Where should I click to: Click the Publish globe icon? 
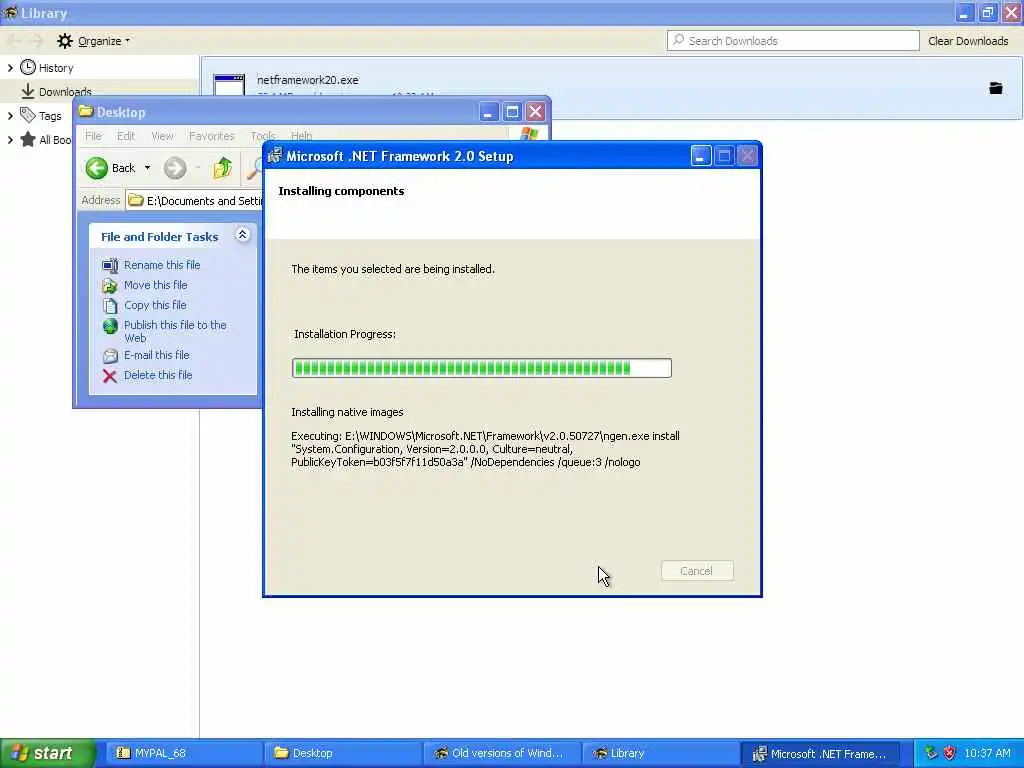pos(110,326)
